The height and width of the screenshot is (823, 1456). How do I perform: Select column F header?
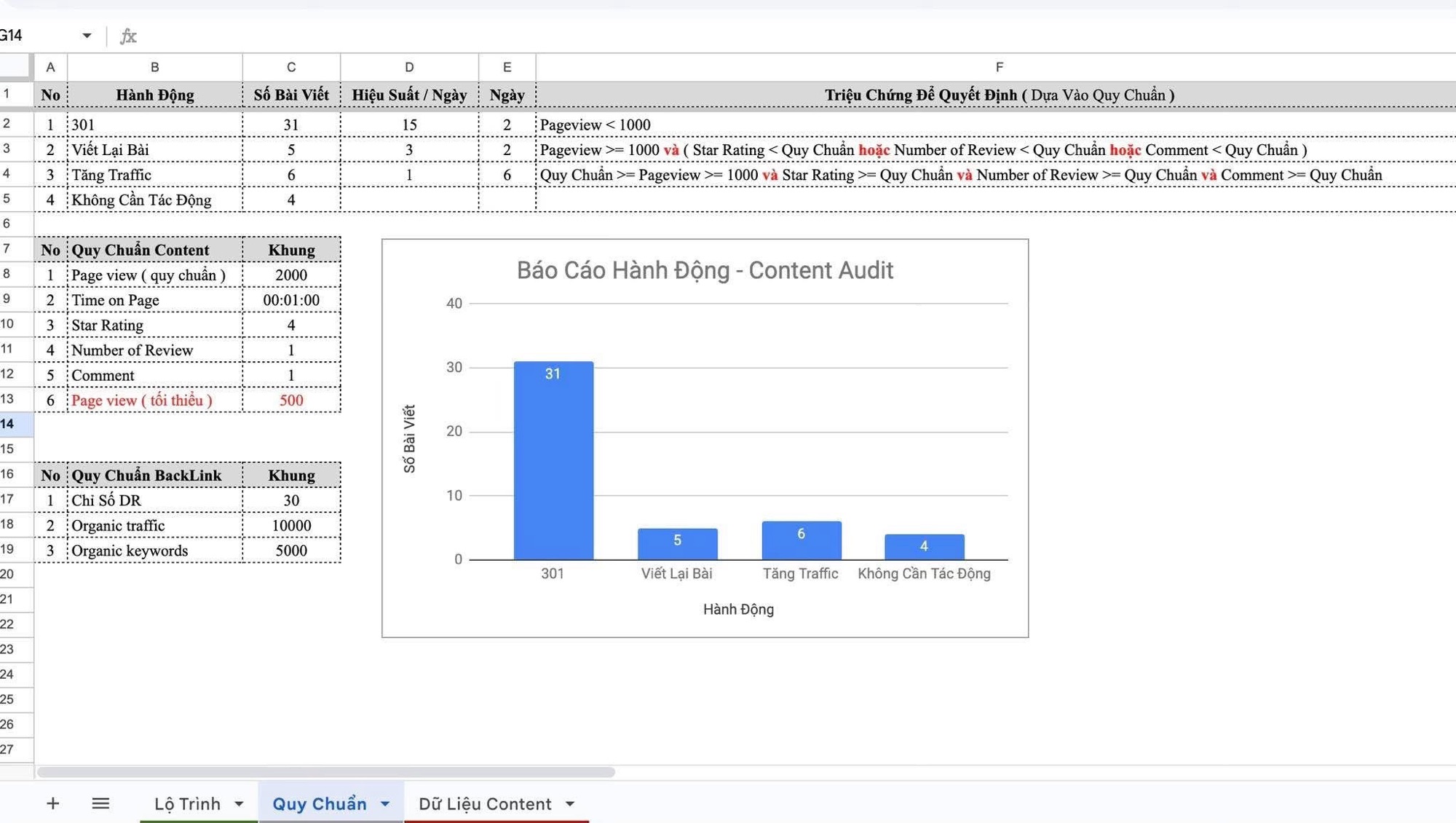pos(999,67)
